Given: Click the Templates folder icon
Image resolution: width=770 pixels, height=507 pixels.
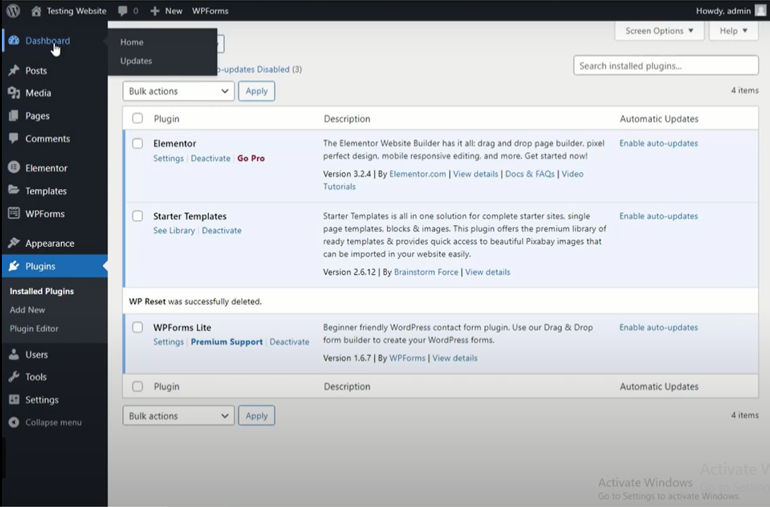Looking at the screenshot, I should tap(14, 190).
